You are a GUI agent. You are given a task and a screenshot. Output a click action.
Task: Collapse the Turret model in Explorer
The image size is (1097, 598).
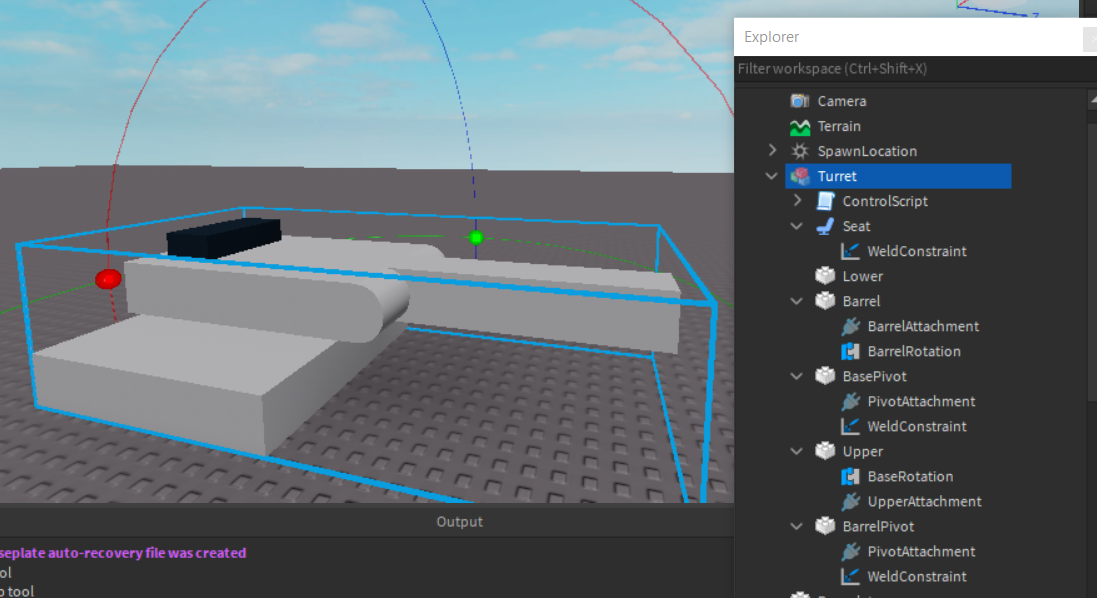coord(771,175)
